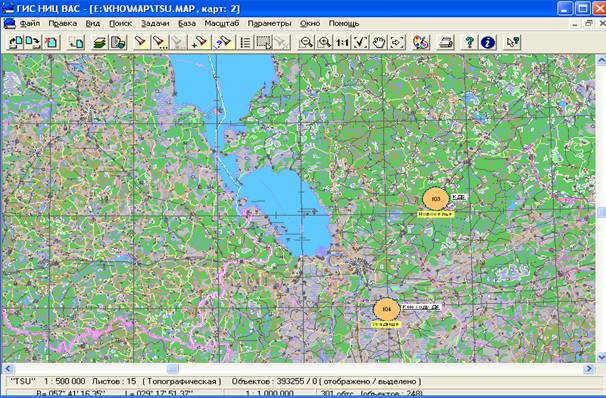
Task: Open the Окно menu
Action: (310, 24)
